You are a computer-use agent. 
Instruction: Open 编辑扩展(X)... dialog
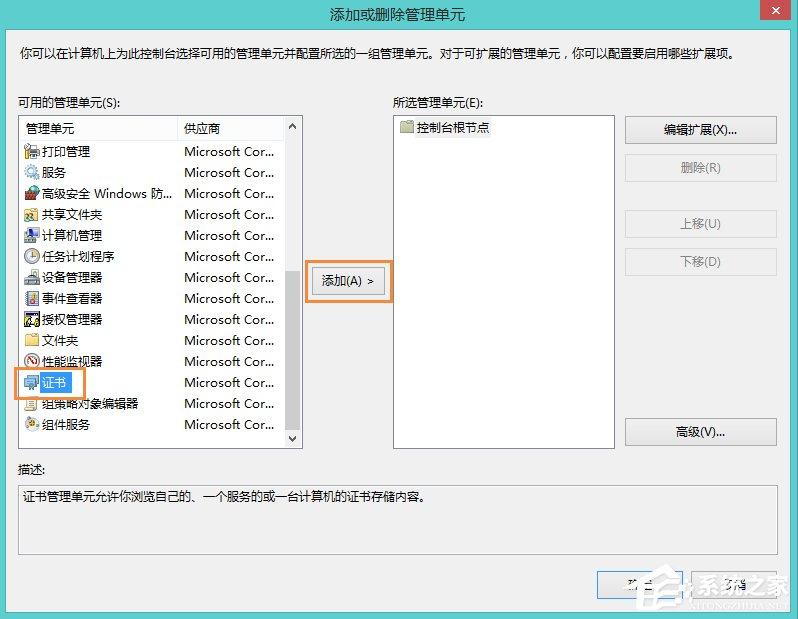pyautogui.click(x=700, y=130)
